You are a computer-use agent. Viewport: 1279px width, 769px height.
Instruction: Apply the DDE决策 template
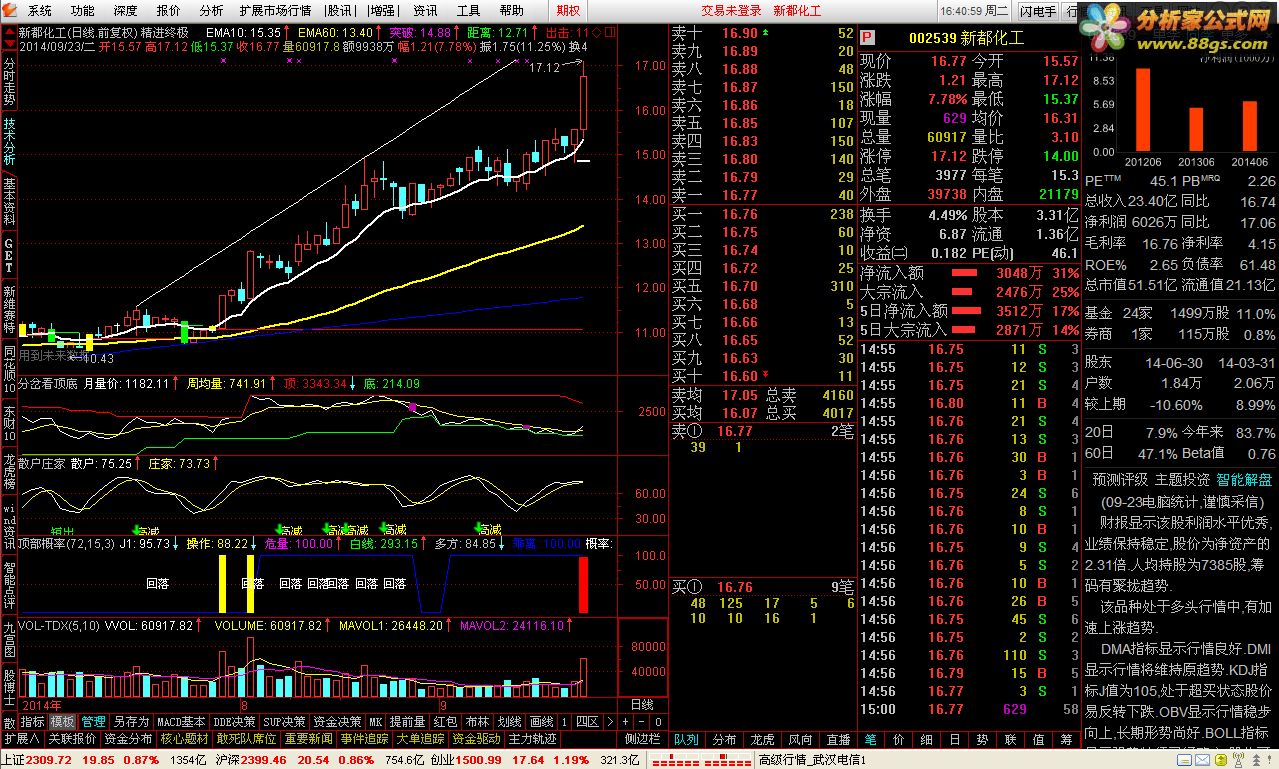[235, 721]
